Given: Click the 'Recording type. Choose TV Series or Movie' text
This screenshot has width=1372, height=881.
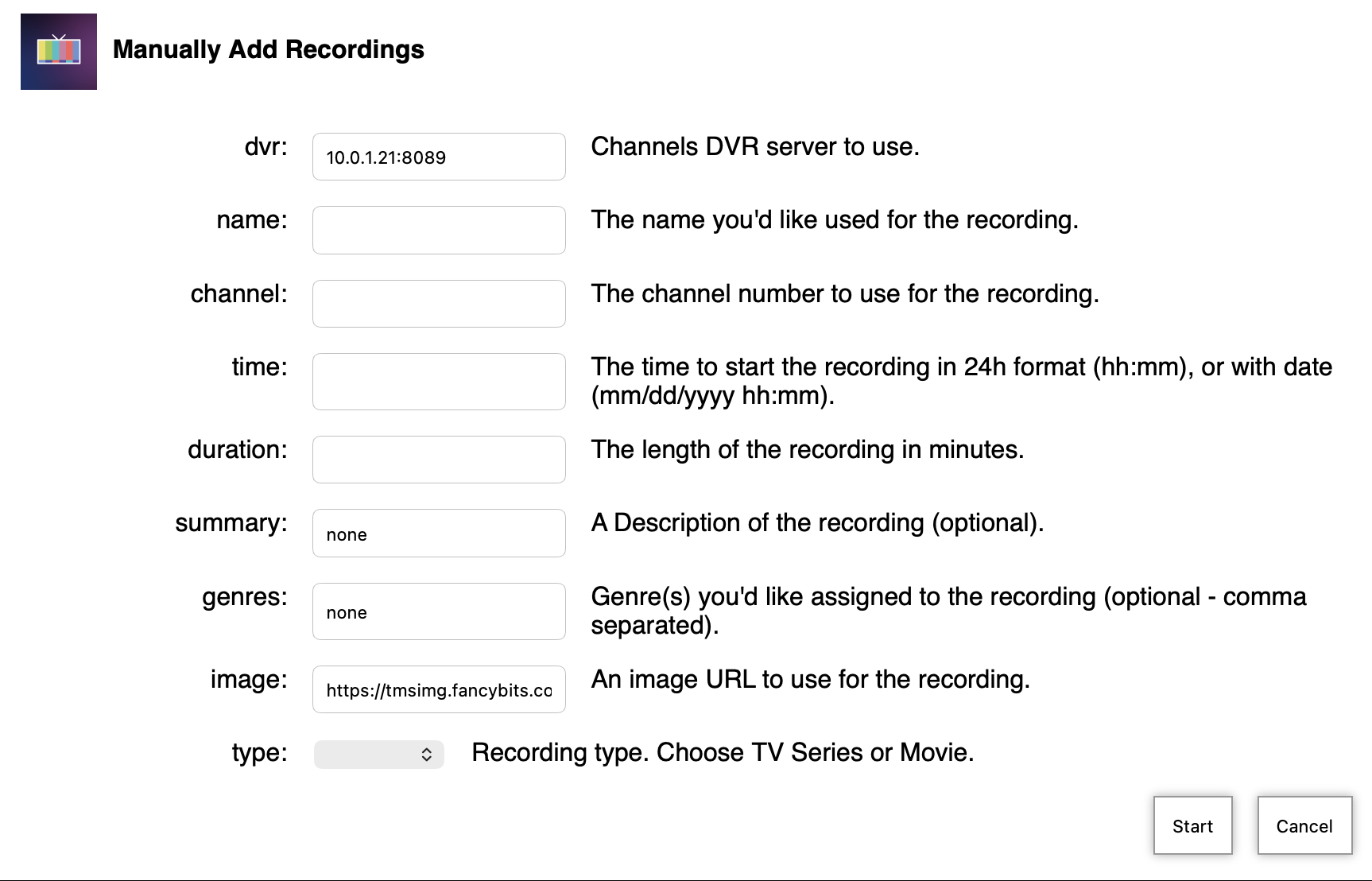Looking at the screenshot, I should coord(723,752).
